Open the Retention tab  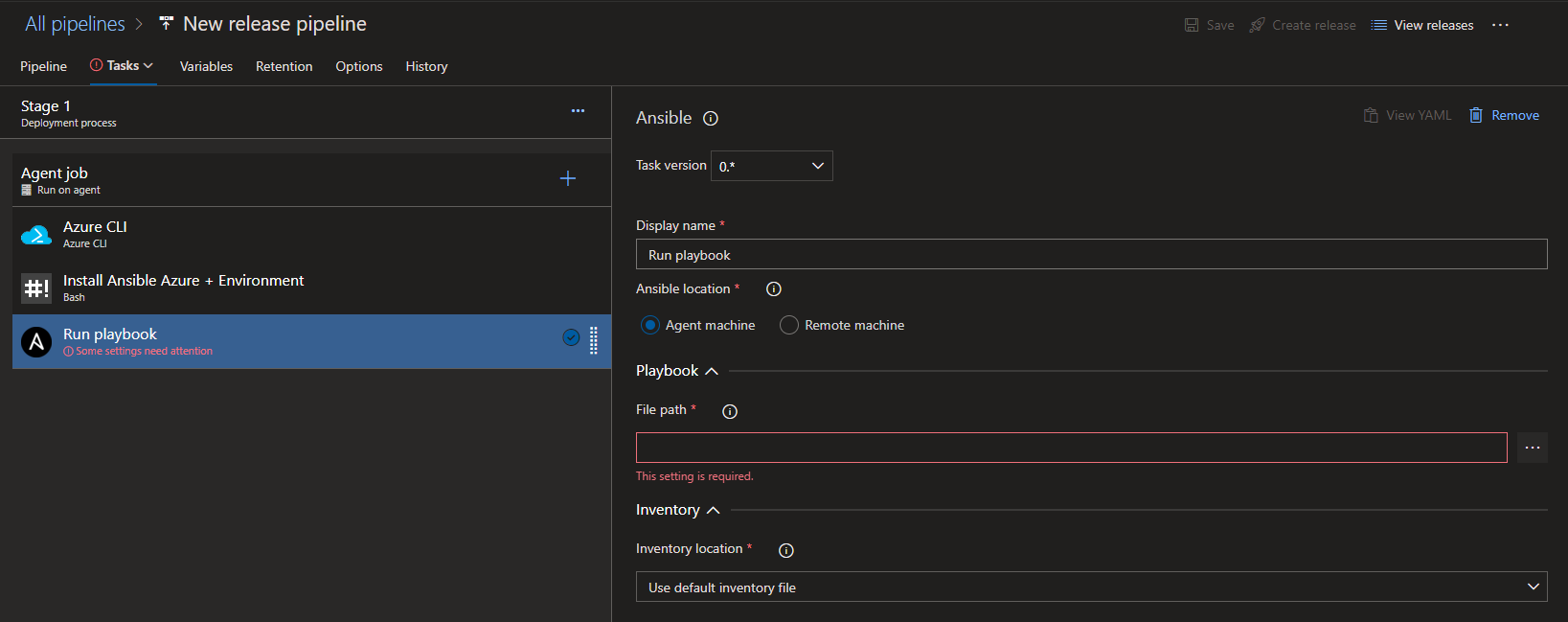[284, 66]
